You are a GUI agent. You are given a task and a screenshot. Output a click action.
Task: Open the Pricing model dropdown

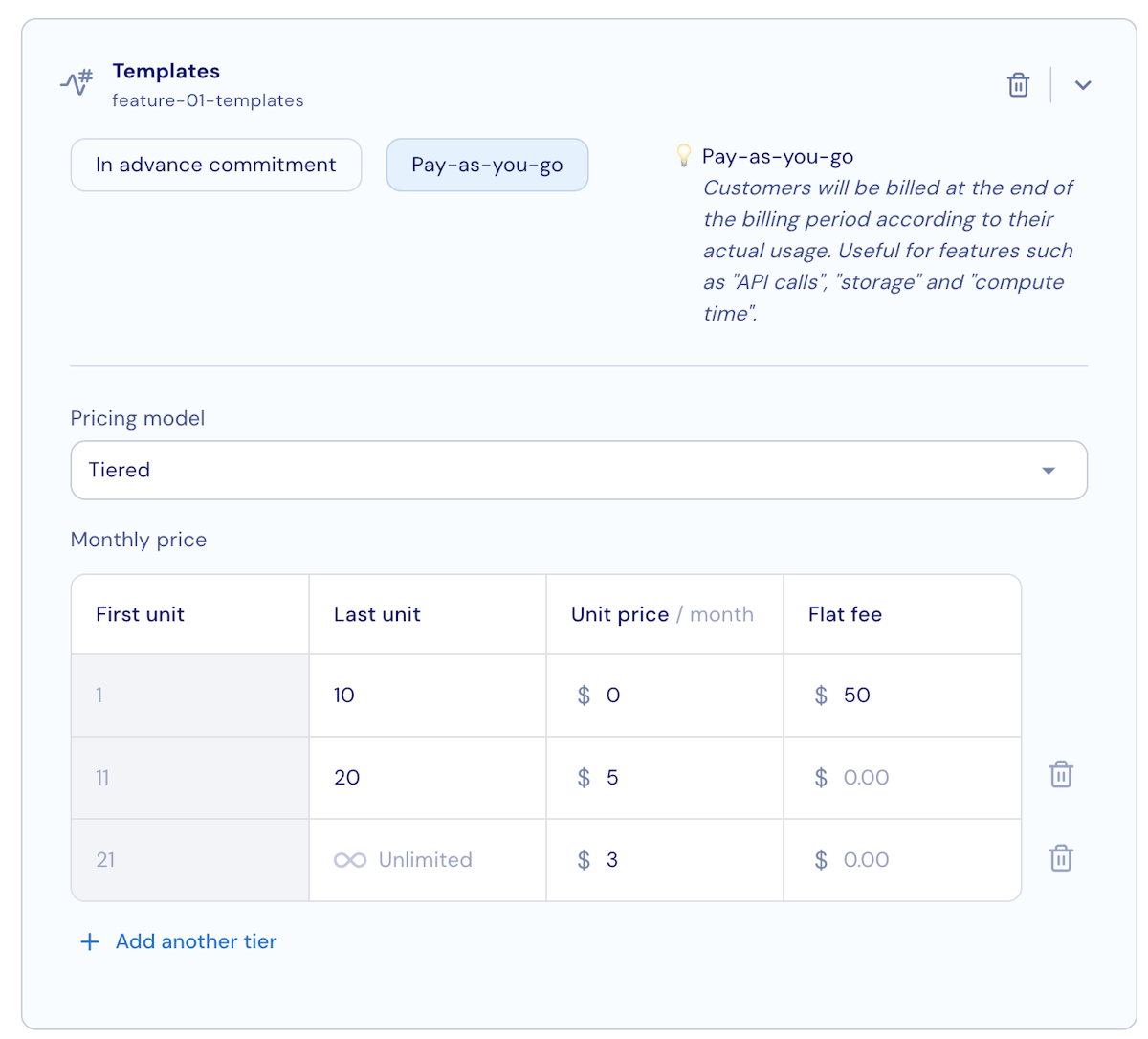tap(579, 470)
